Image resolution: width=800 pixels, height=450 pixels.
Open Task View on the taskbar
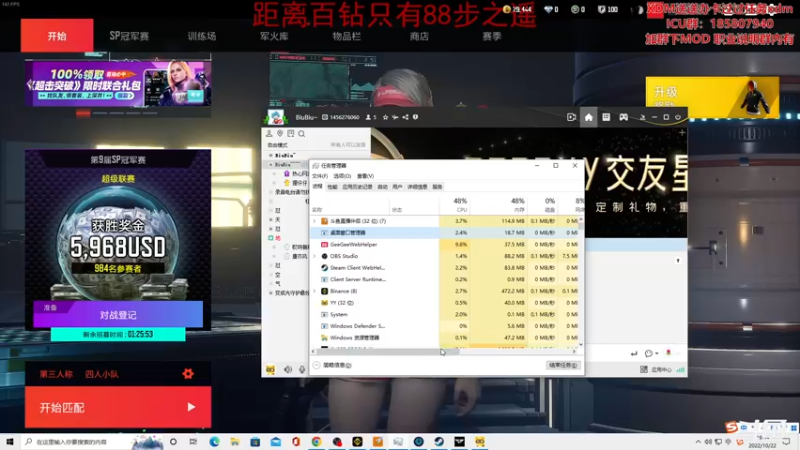193,442
